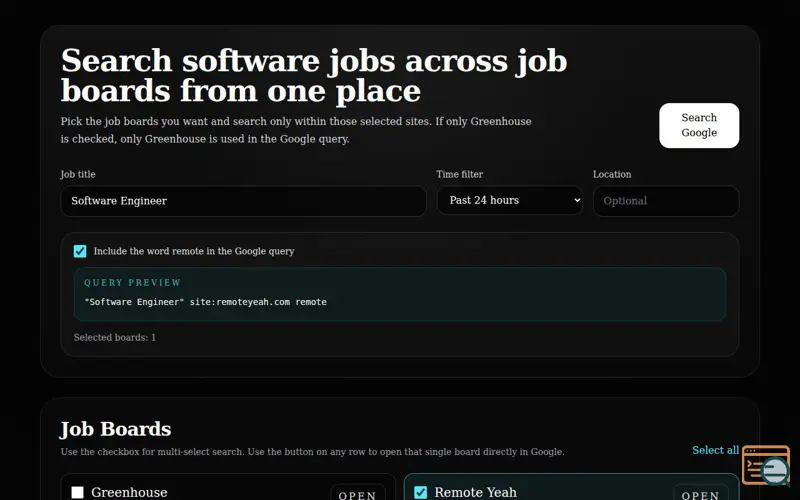This screenshot has height=500, width=800.
Task: Click the Greenhouse board name label
Action: (129, 492)
